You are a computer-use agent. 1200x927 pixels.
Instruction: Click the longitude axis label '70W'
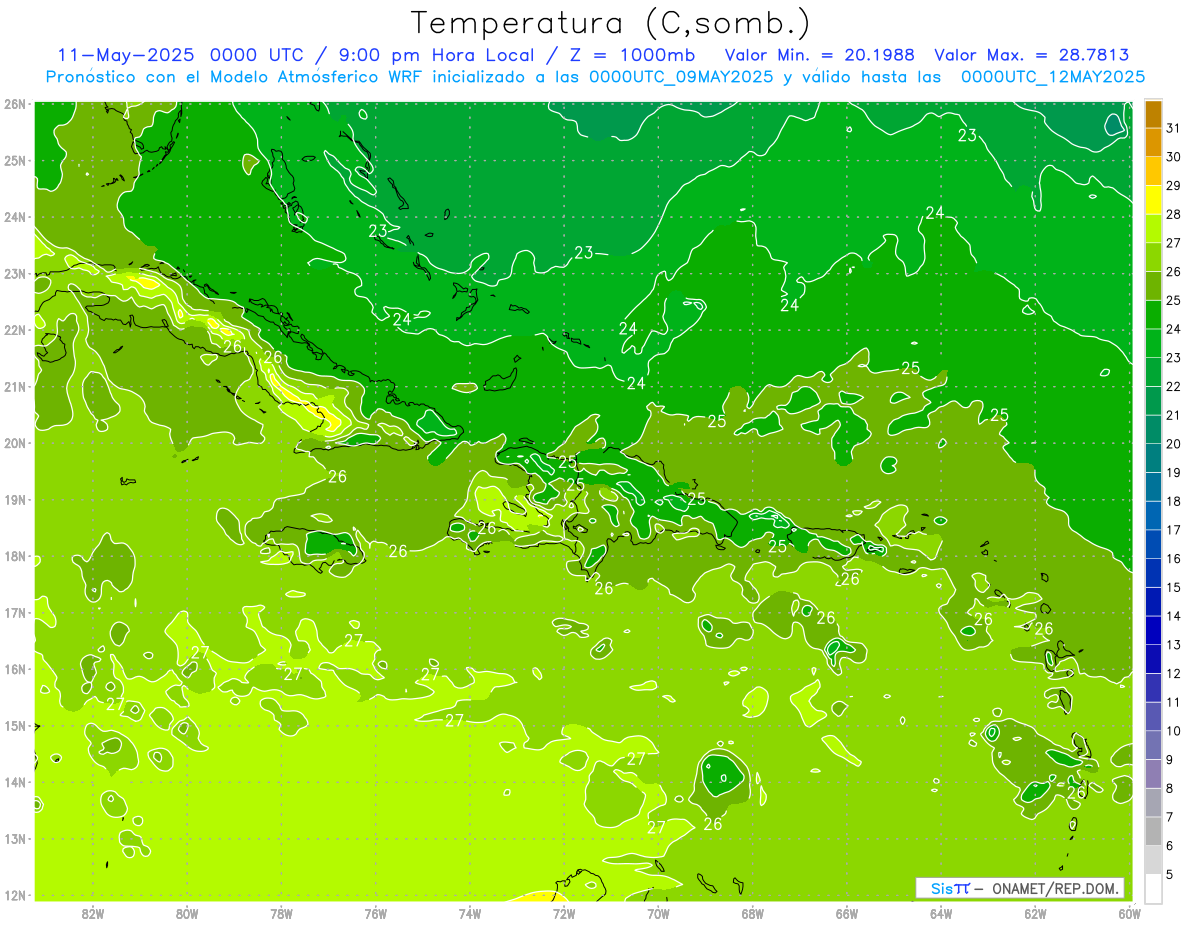658,913
